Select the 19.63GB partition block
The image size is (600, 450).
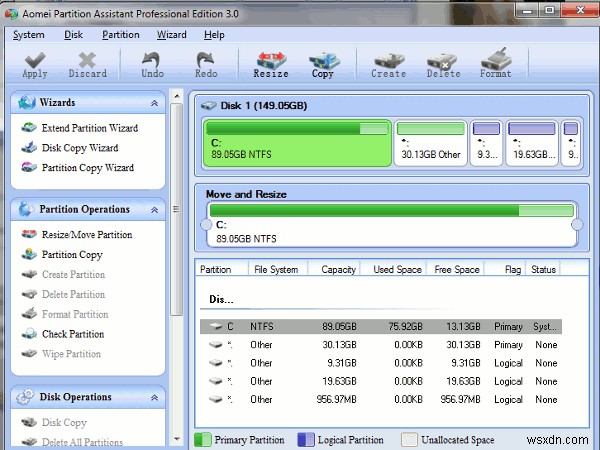click(532, 143)
